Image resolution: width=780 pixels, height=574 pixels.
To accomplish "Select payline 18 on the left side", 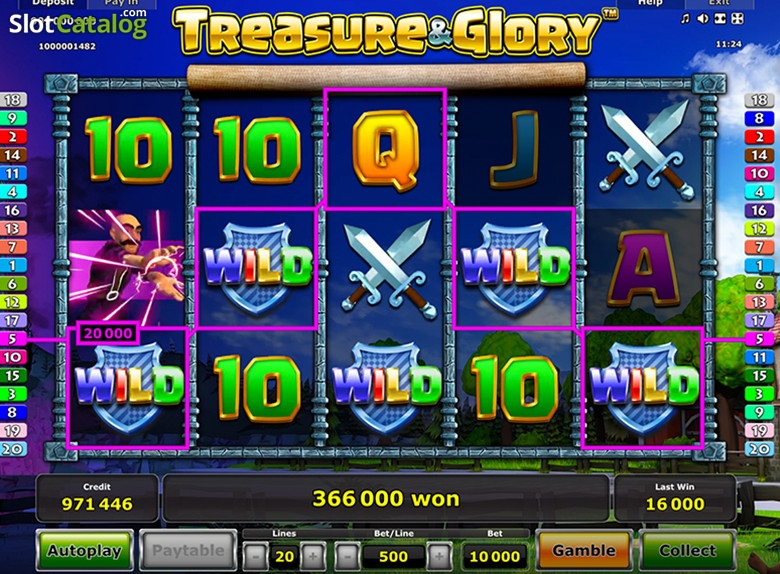I will coord(12,100).
